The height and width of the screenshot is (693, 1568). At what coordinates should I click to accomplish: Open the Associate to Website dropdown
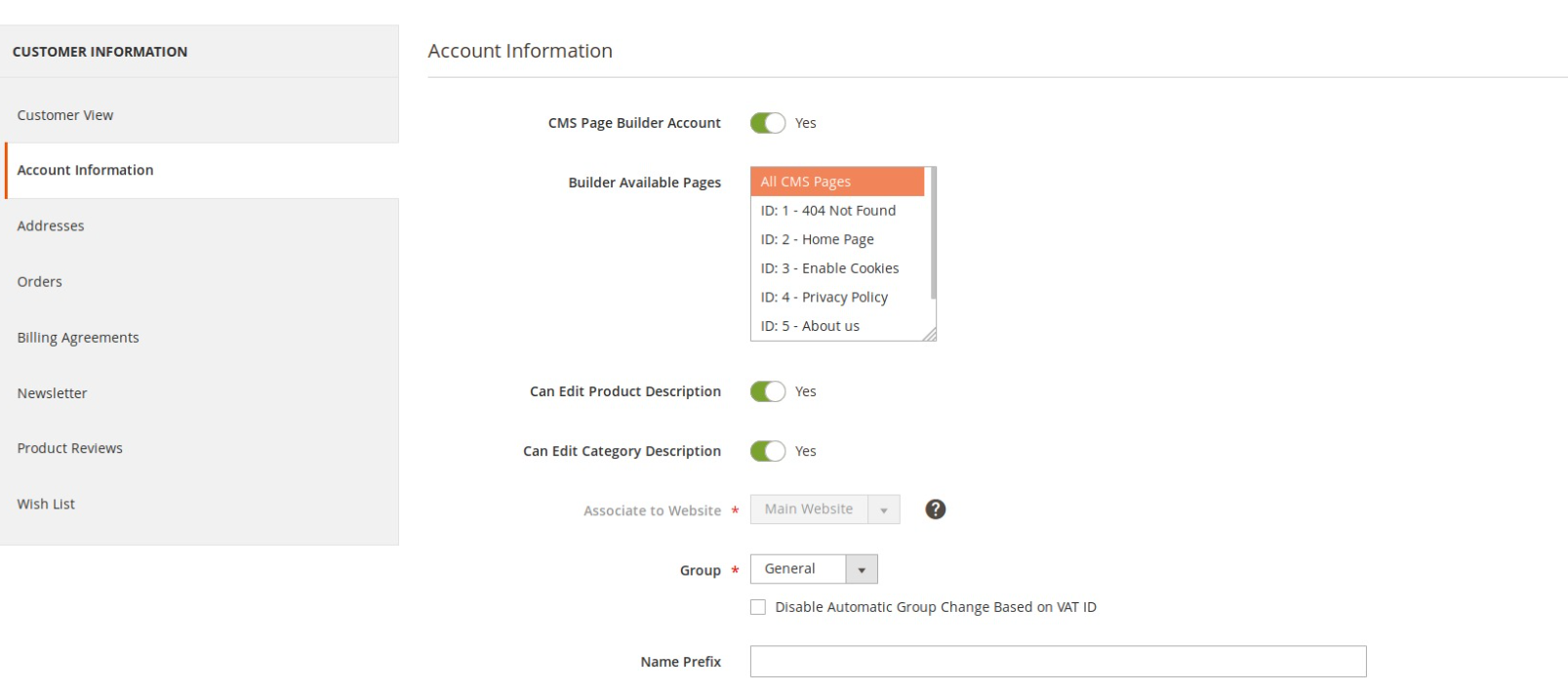point(824,510)
